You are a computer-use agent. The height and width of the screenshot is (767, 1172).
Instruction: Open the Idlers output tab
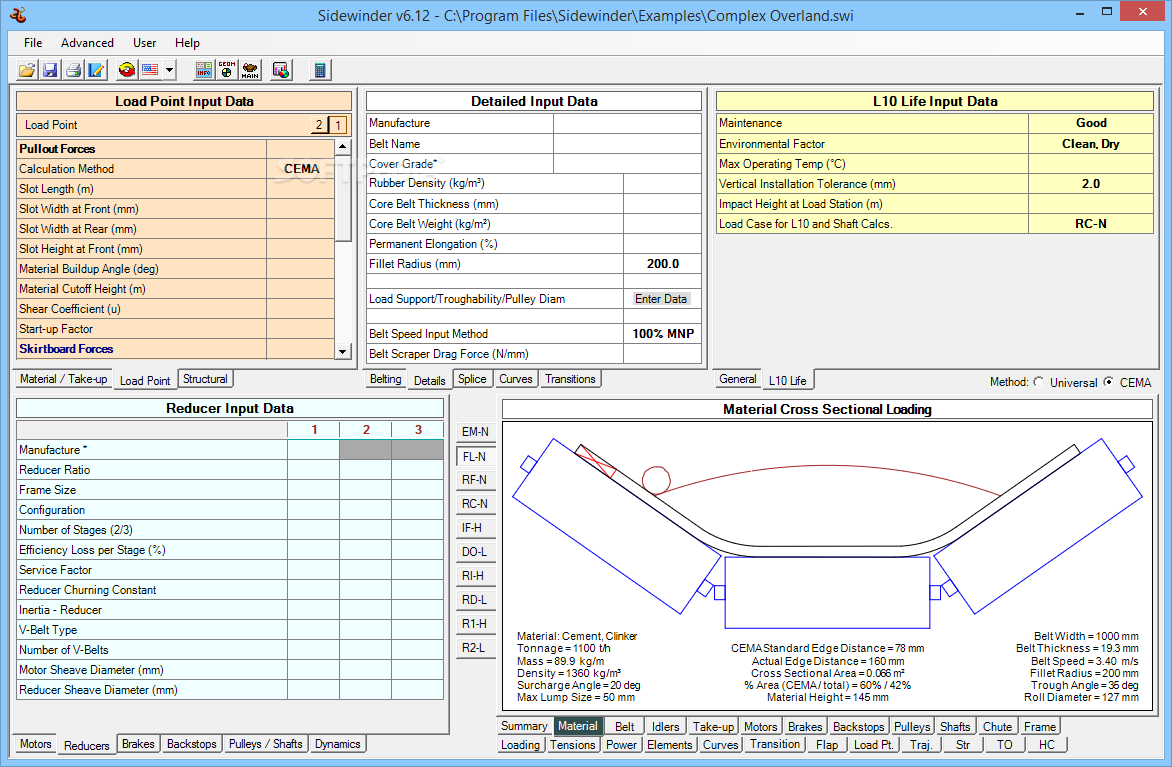coord(665,726)
